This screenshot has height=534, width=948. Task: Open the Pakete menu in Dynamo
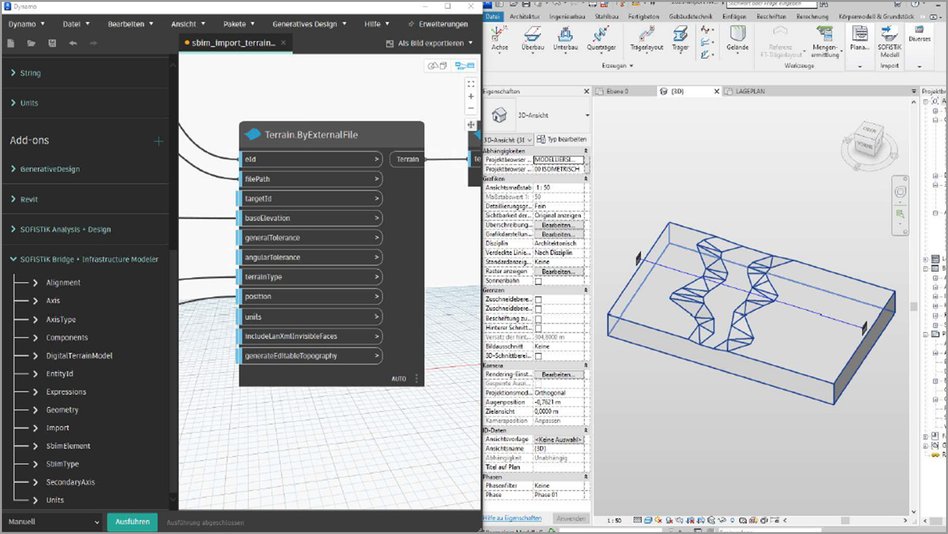click(x=238, y=24)
